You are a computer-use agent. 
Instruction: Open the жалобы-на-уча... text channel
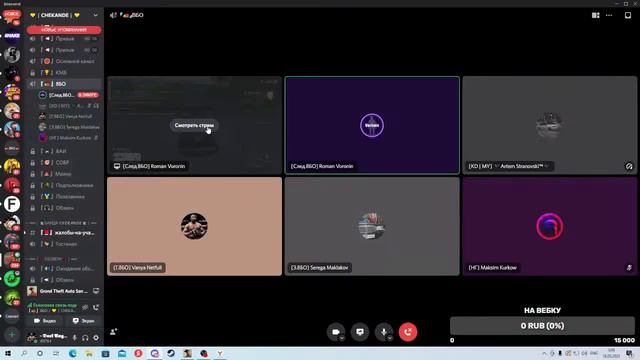point(63,233)
